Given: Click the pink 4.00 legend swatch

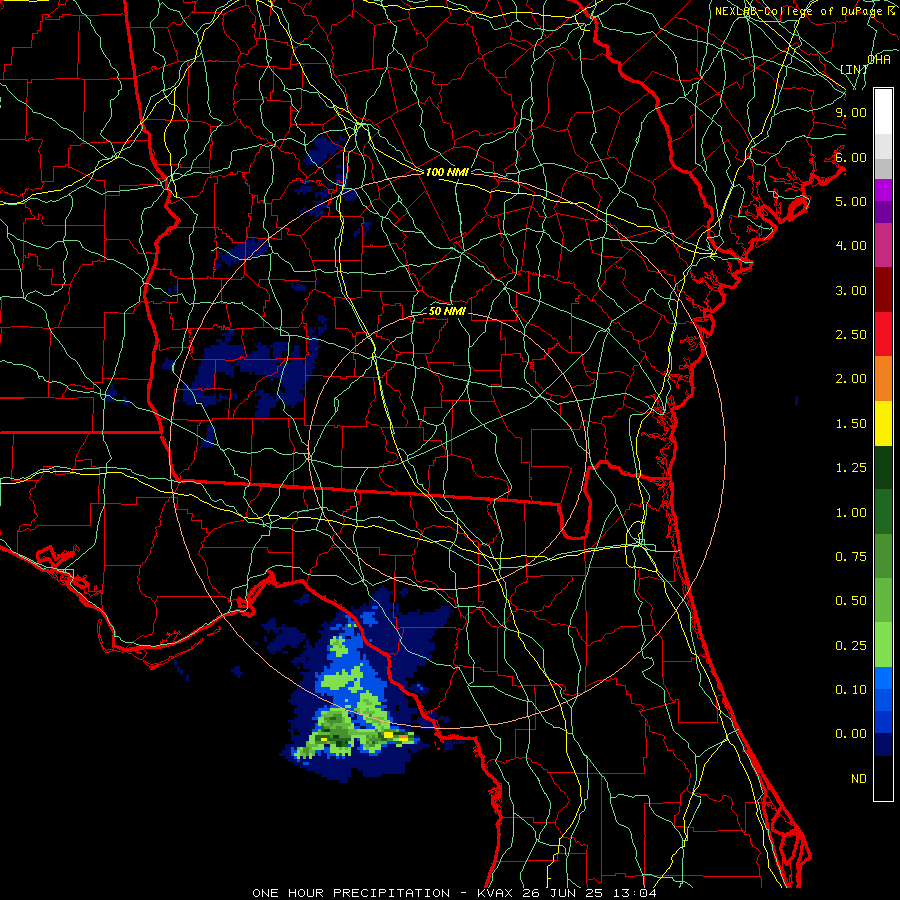Looking at the screenshot, I should [x=883, y=246].
